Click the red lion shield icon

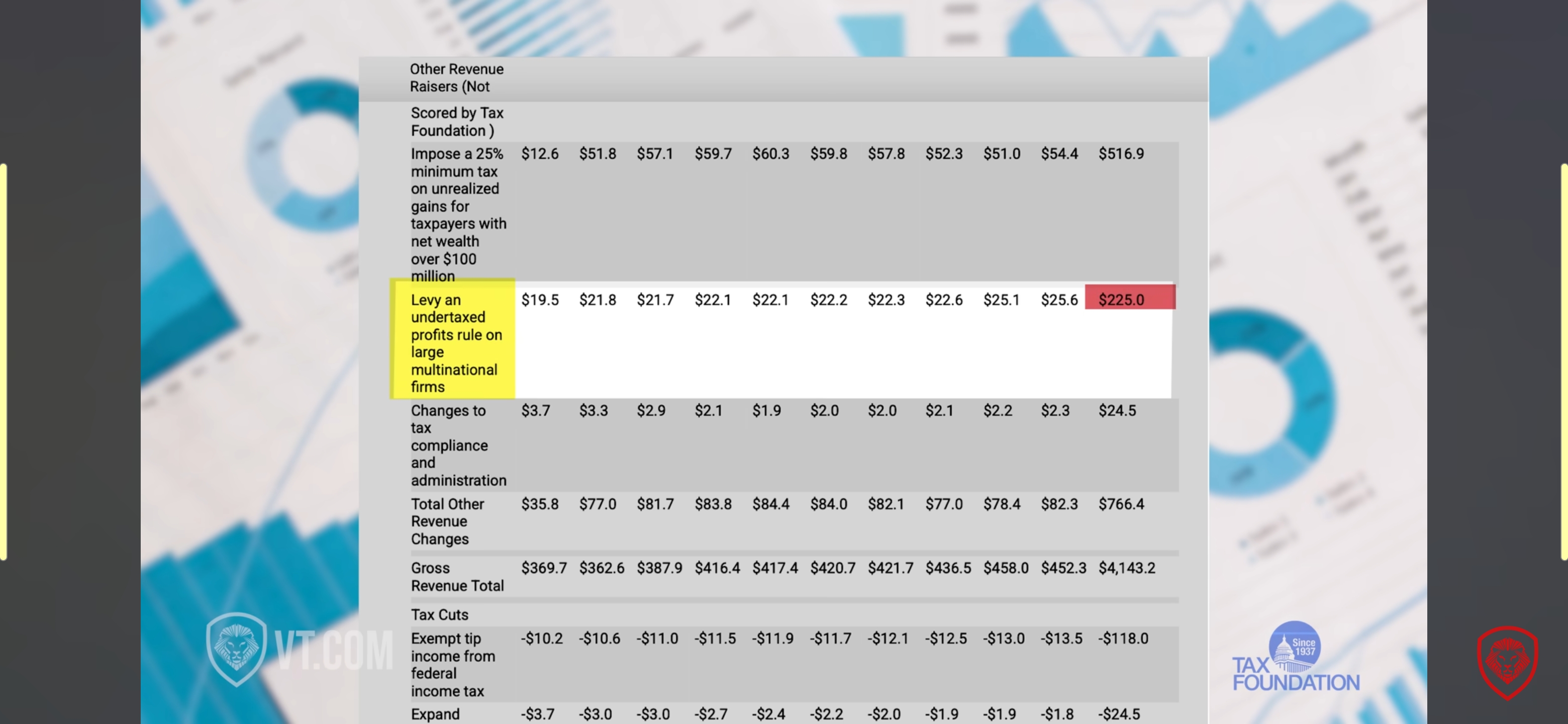point(1507,663)
